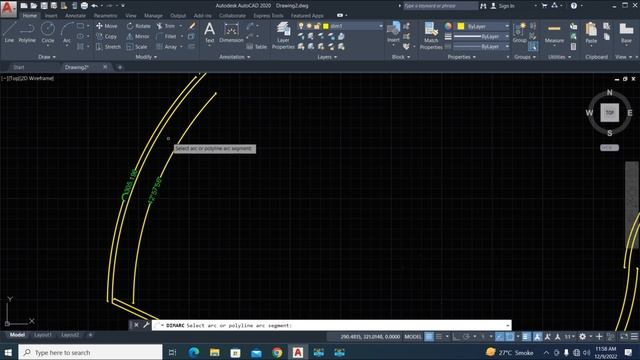640x360 pixels.
Task: Insert a Table
Action: 256,47
